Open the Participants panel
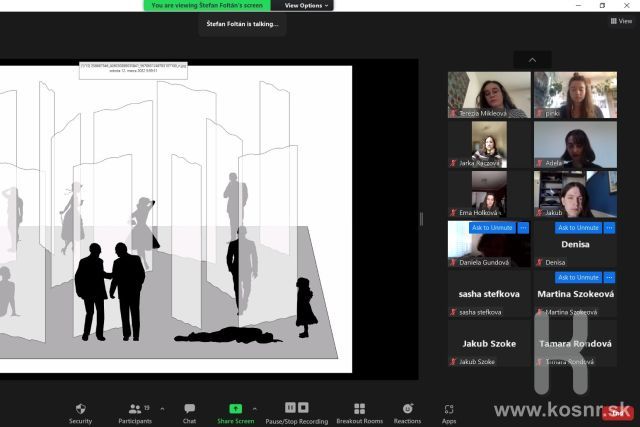Viewport: 640px width, 427px height. pyautogui.click(x=134, y=409)
